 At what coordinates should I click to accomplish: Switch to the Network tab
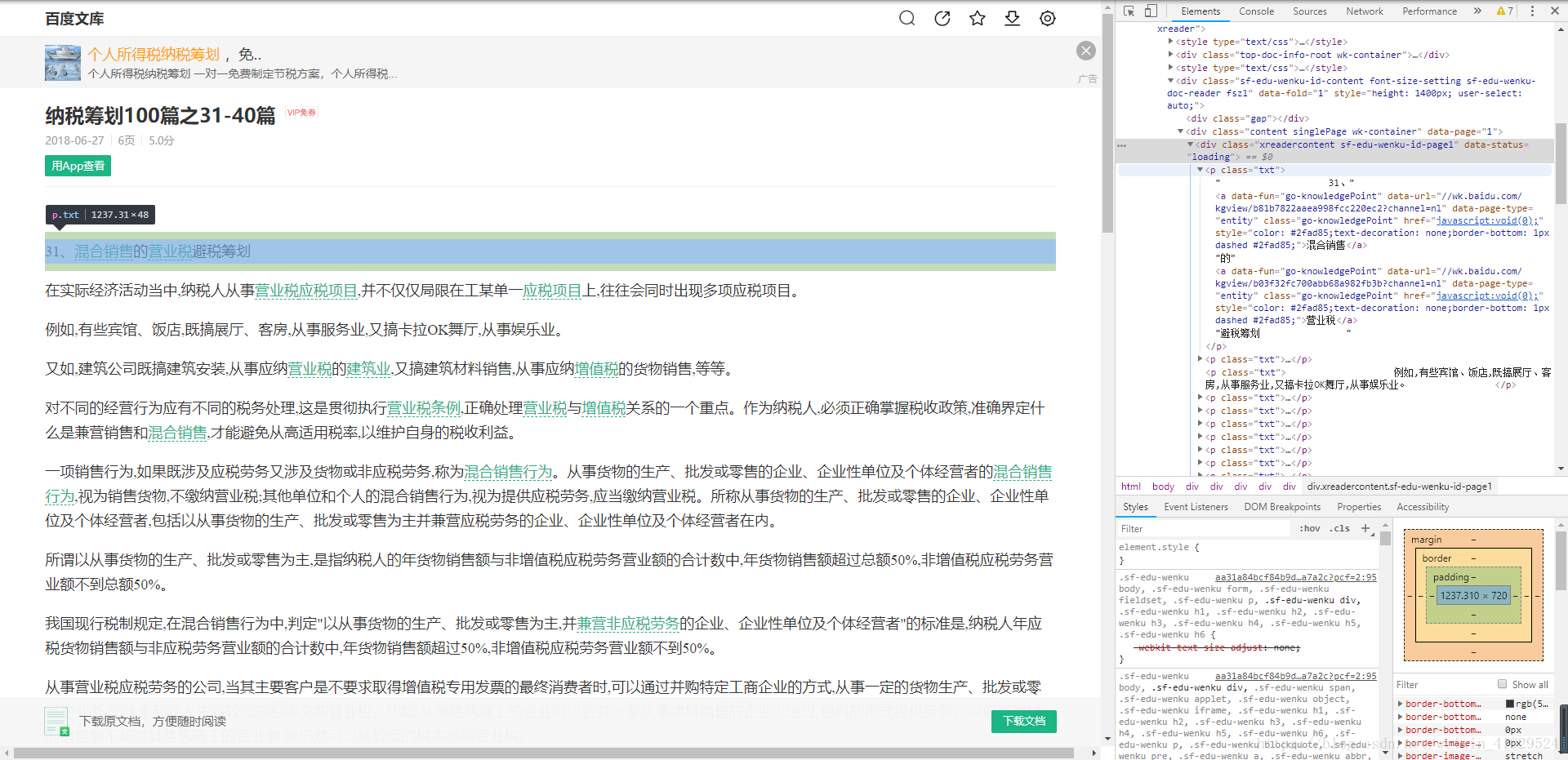[x=1365, y=11]
